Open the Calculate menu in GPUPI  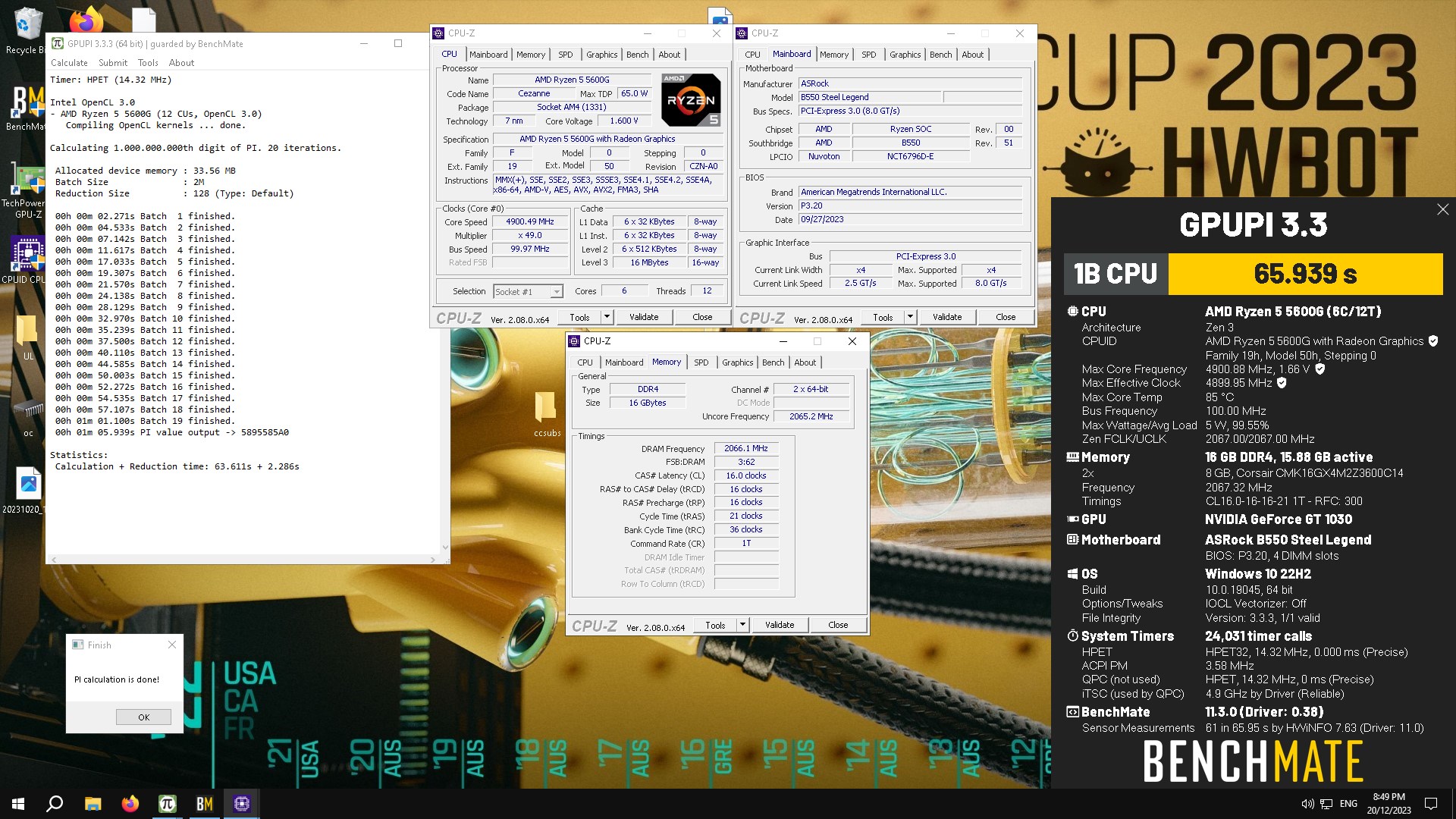coord(69,63)
